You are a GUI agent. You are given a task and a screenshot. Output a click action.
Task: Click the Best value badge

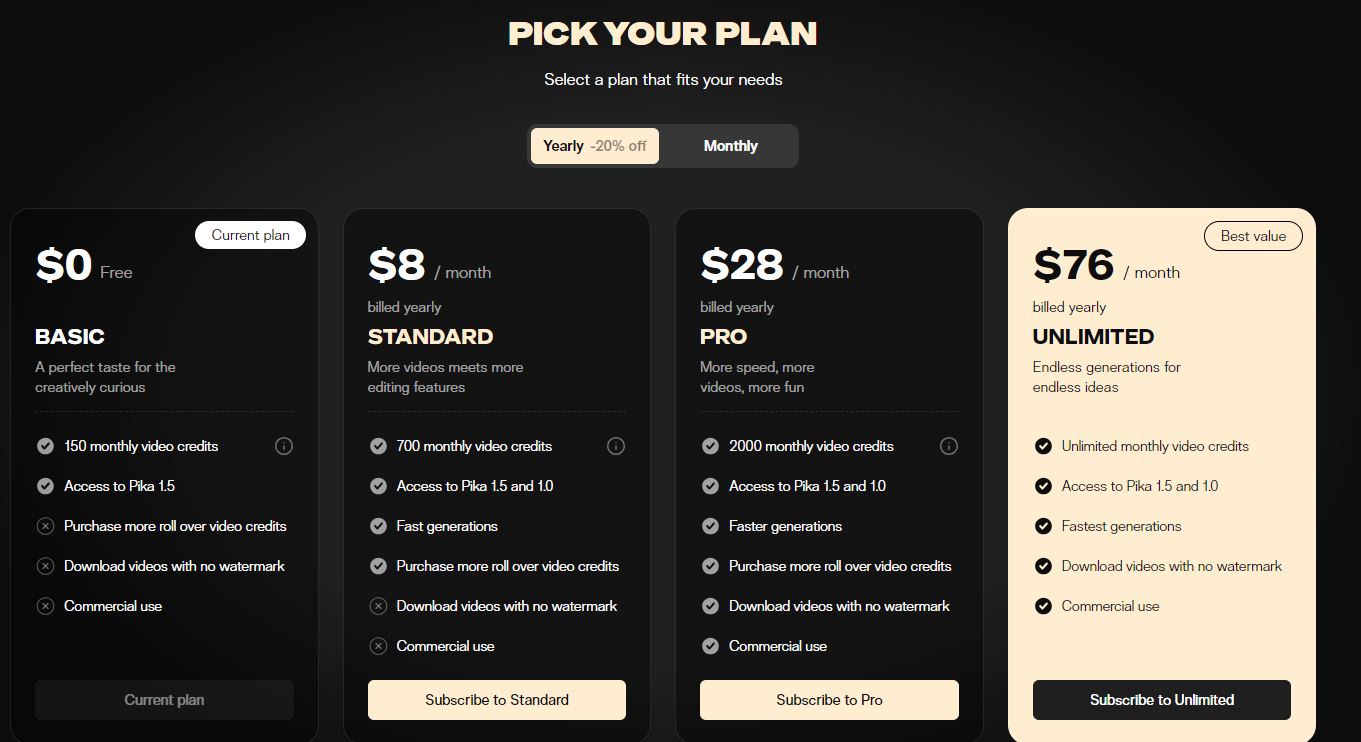click(1253, 236)
